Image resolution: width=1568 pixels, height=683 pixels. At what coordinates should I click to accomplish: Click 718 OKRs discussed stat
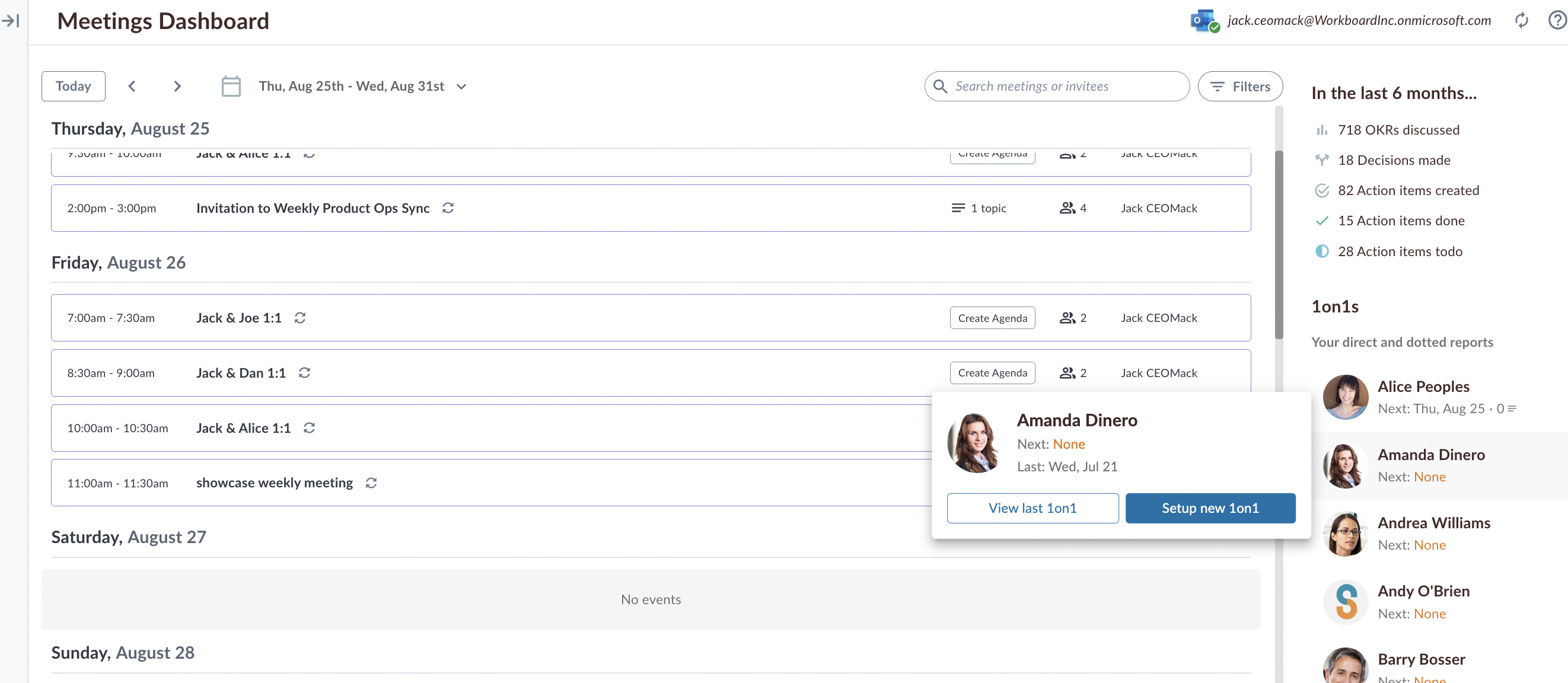[1398, 130]
